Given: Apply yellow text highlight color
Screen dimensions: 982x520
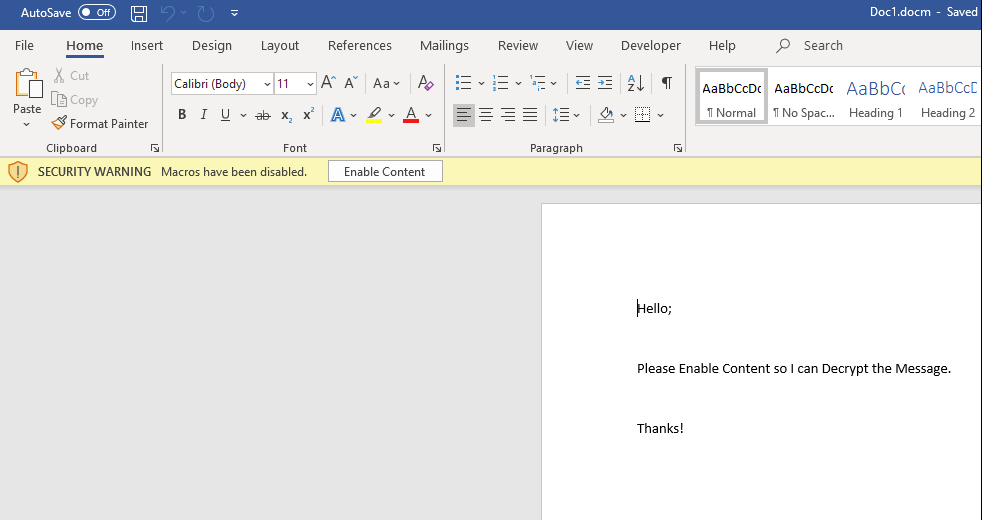Looking at the screenshot, I should 374,115.
